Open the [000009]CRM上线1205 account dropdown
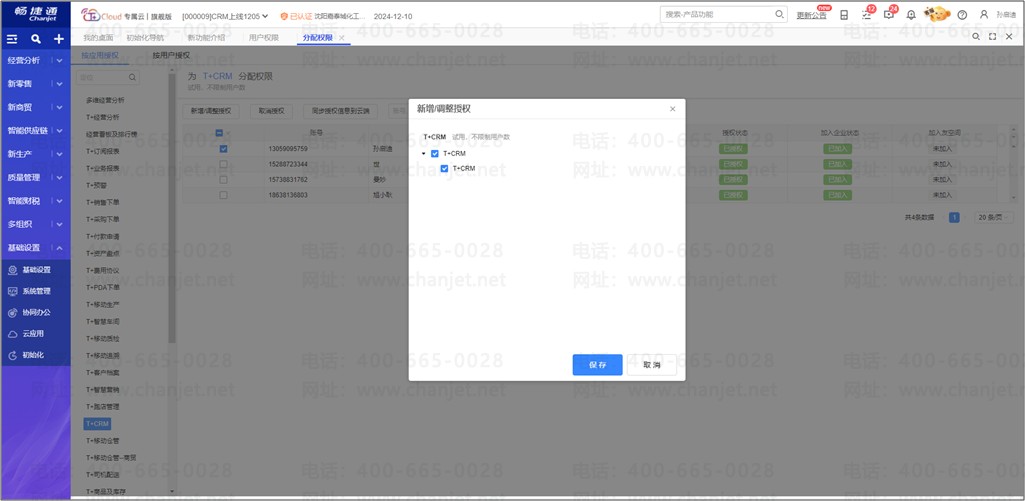 point(225,16)
